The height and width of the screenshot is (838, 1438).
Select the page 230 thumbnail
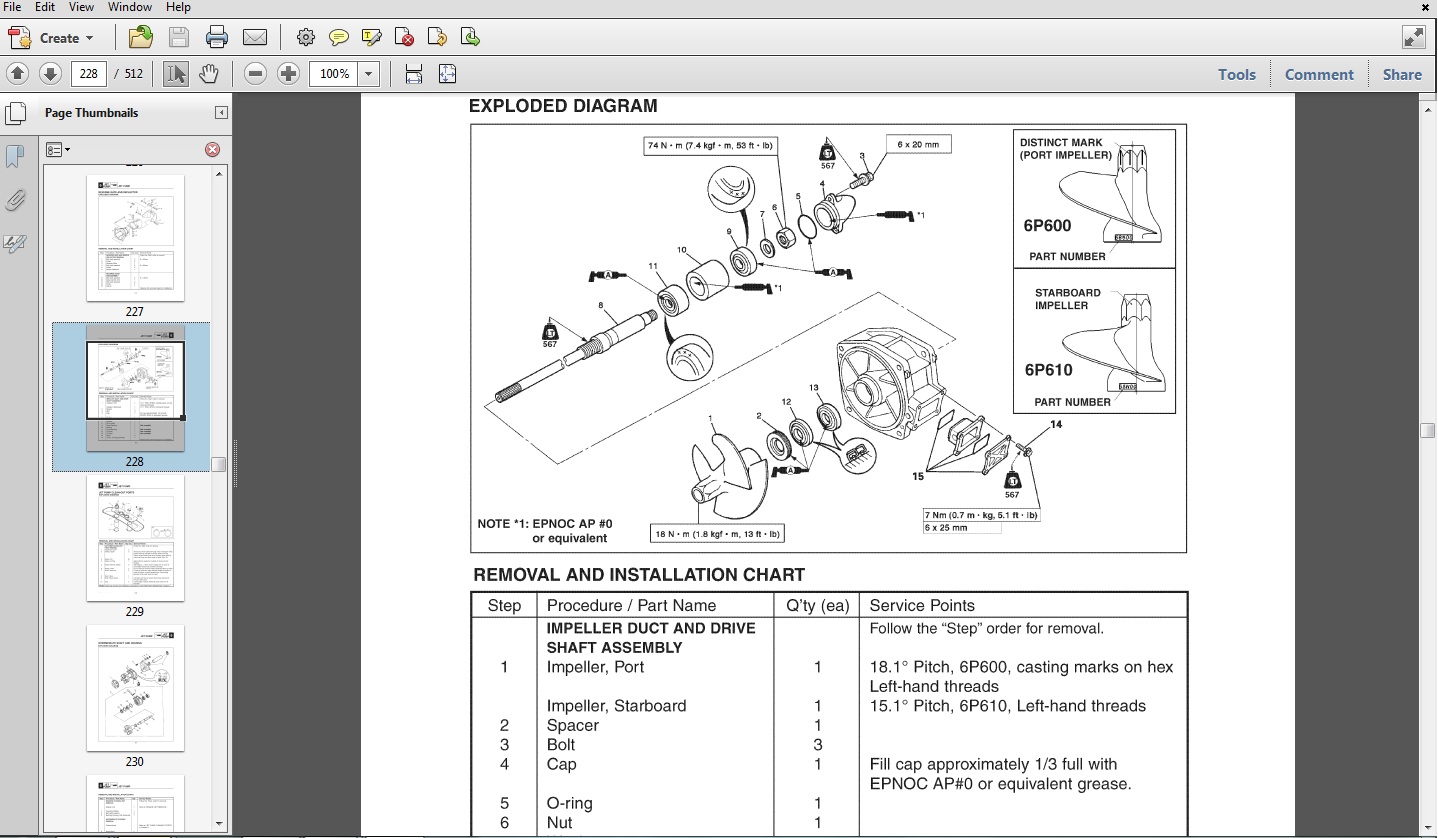click(135, 687)
